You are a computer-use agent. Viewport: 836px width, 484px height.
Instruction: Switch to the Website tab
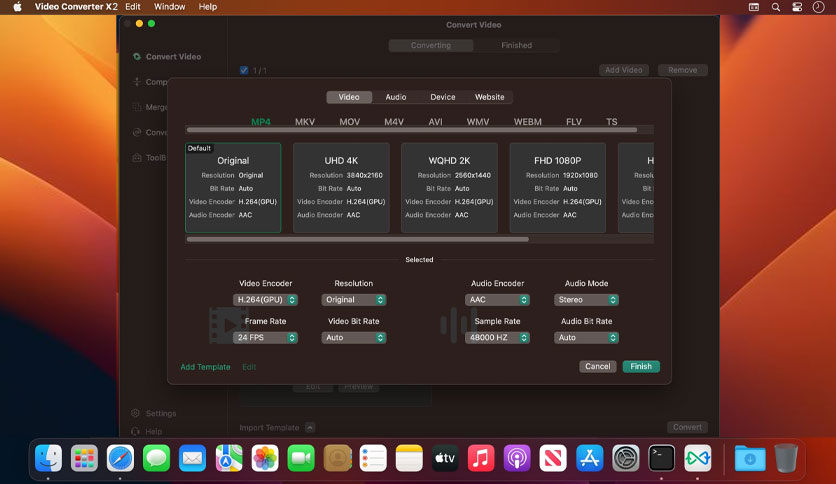coord(489,97)
